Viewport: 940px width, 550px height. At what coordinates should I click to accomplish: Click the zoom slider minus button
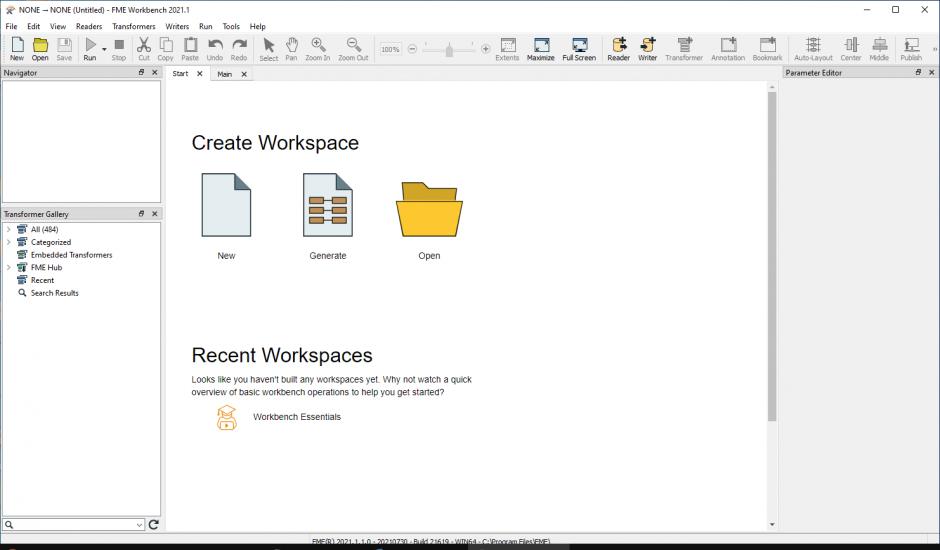pos(412,49)
